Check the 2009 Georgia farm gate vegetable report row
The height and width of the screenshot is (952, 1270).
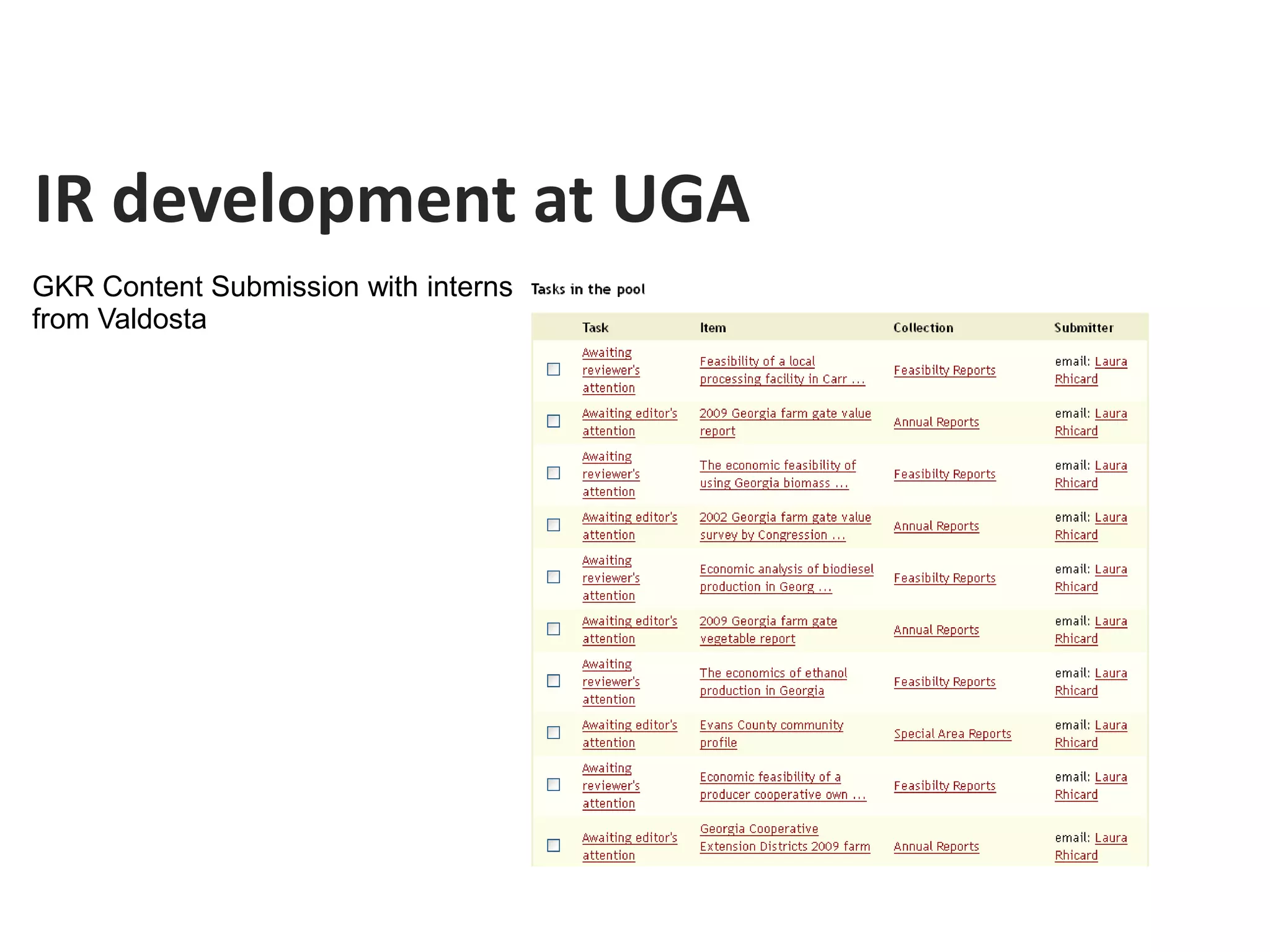554,629
